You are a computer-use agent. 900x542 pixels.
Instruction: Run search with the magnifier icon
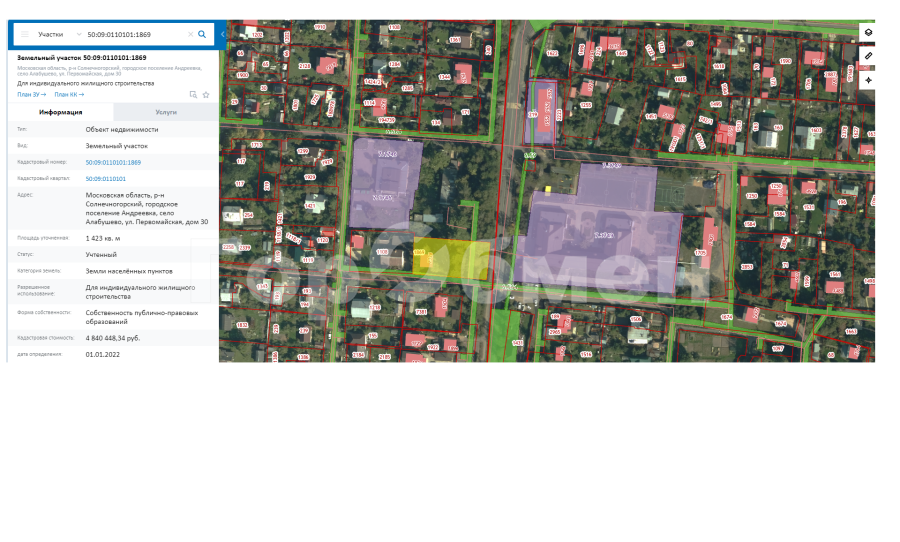(202, 34)
